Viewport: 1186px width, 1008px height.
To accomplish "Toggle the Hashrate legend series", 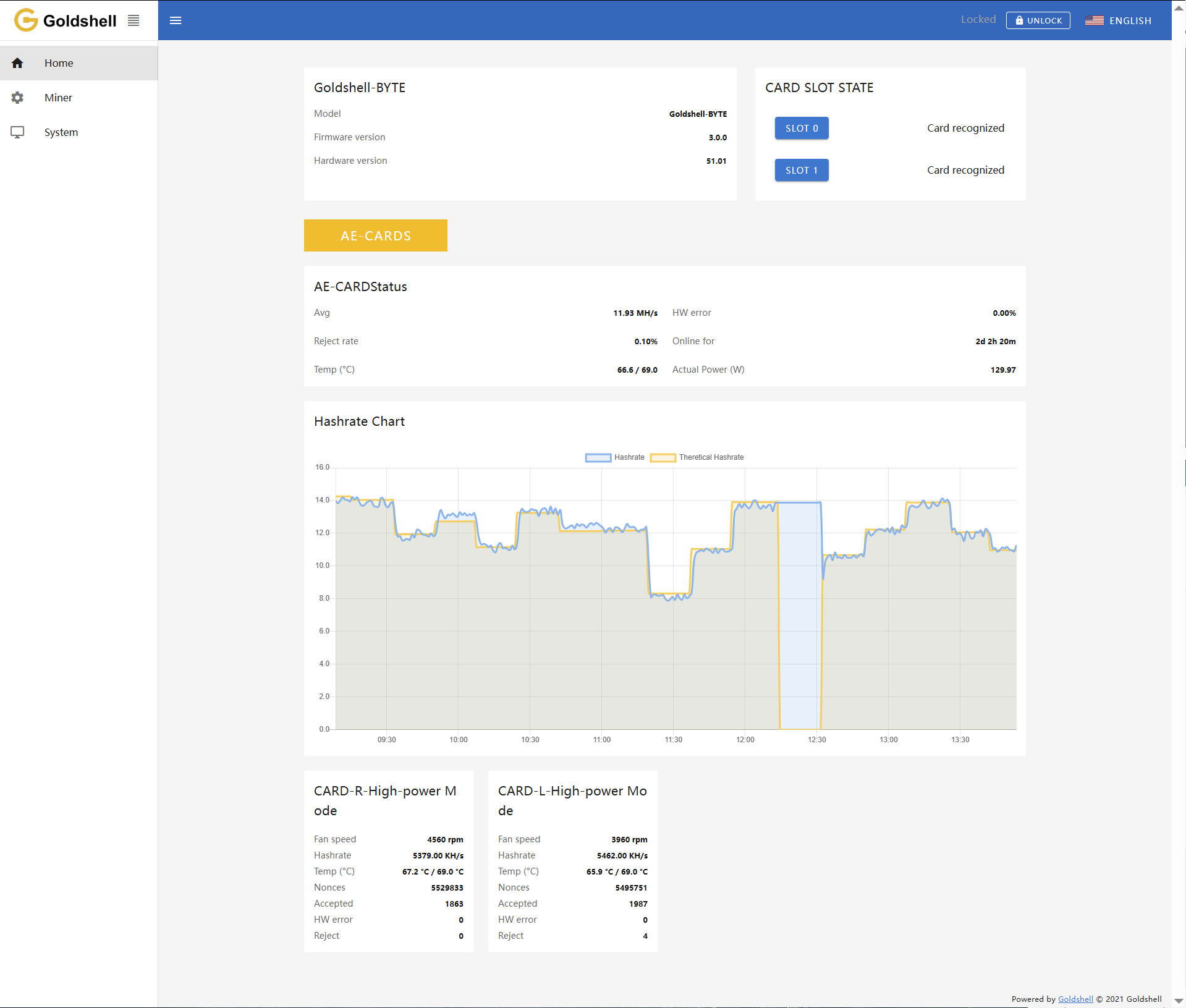I will click(x=615, y=457).
